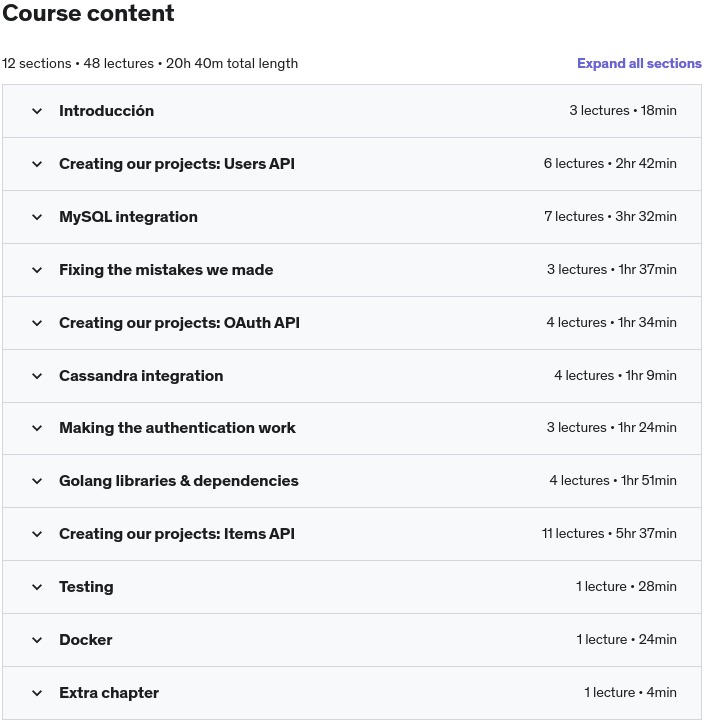Screen dimensions: 707x728
Task: Click the chevron arrow beside MySQL integration
Action: click(x=37, y=217)
